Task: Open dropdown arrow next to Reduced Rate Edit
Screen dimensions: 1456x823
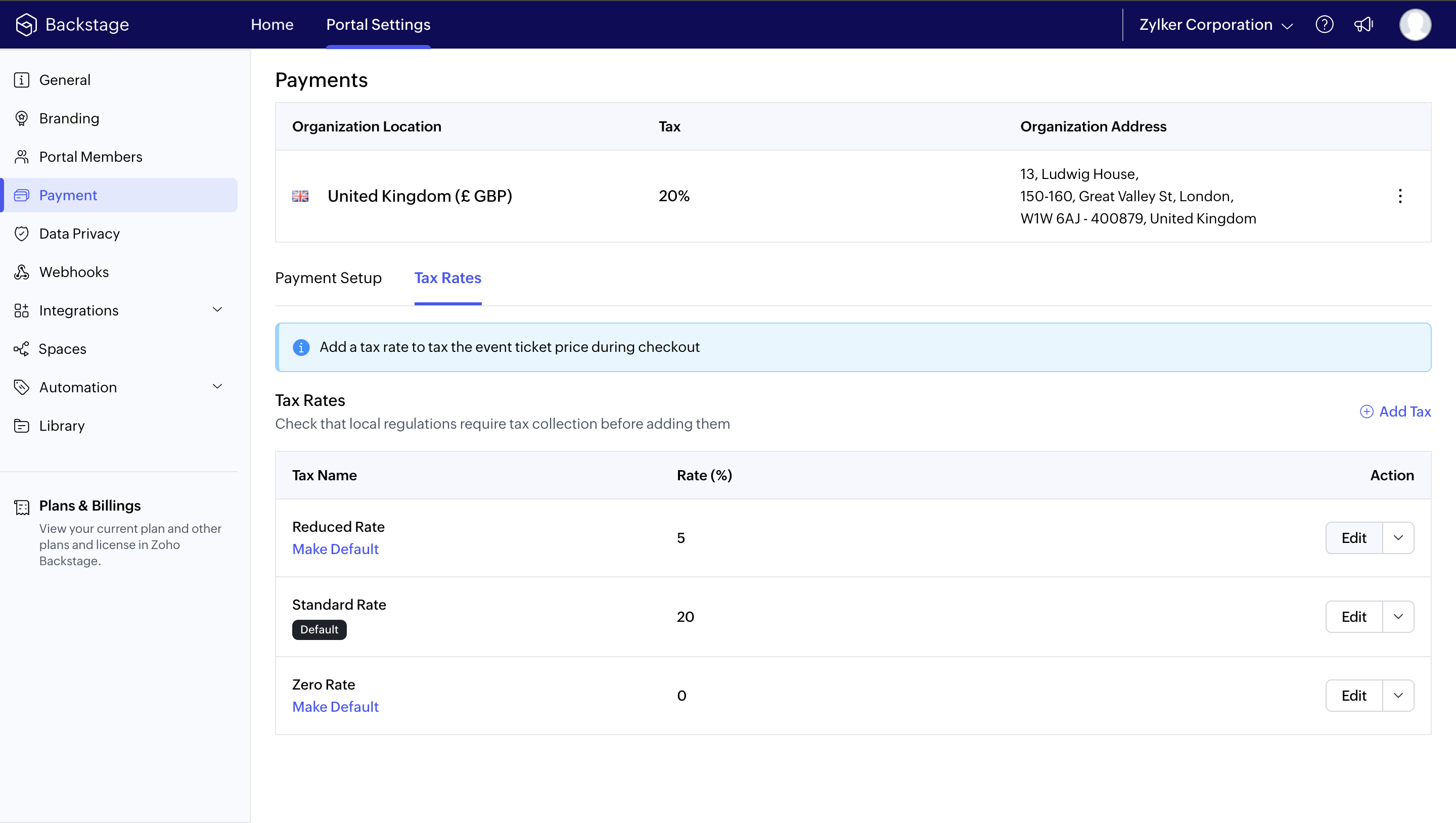Action: pos(1398,537)
